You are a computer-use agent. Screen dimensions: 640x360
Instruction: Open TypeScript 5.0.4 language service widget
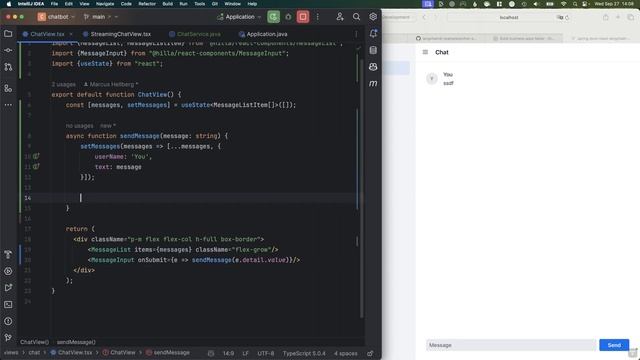coord(304,353)
